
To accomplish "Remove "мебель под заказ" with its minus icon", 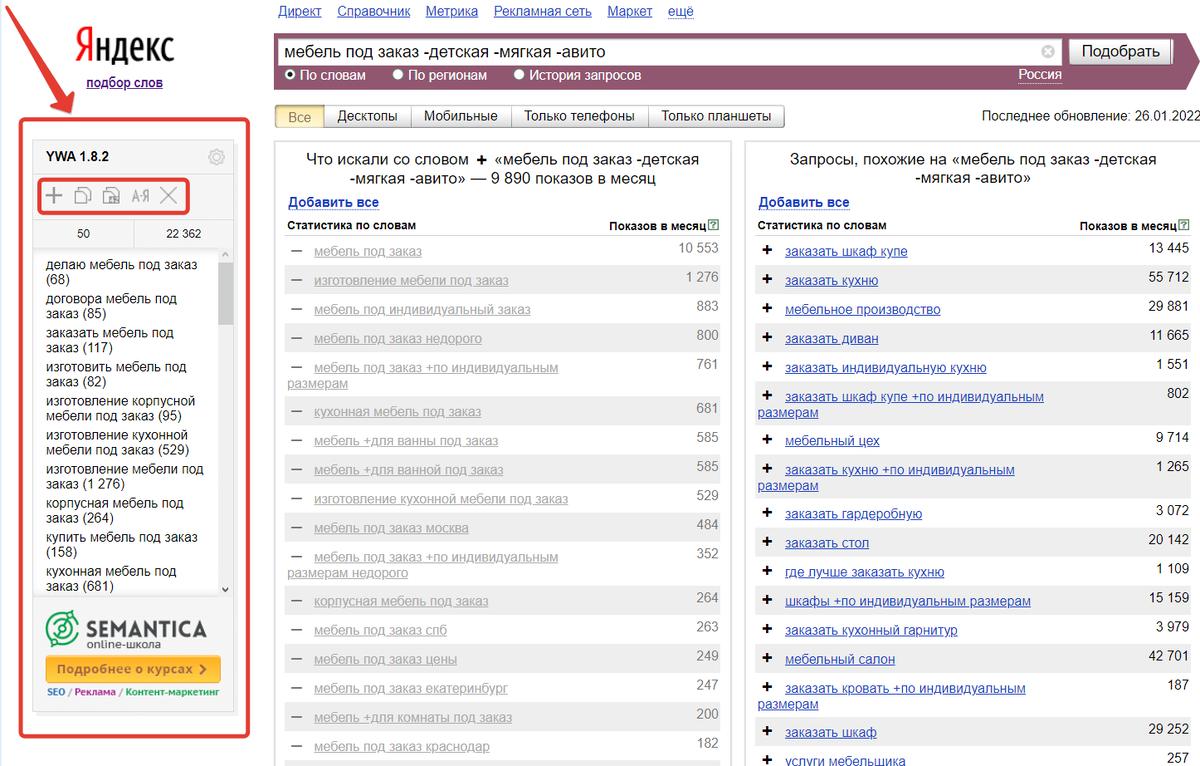I will click(297, 251).
